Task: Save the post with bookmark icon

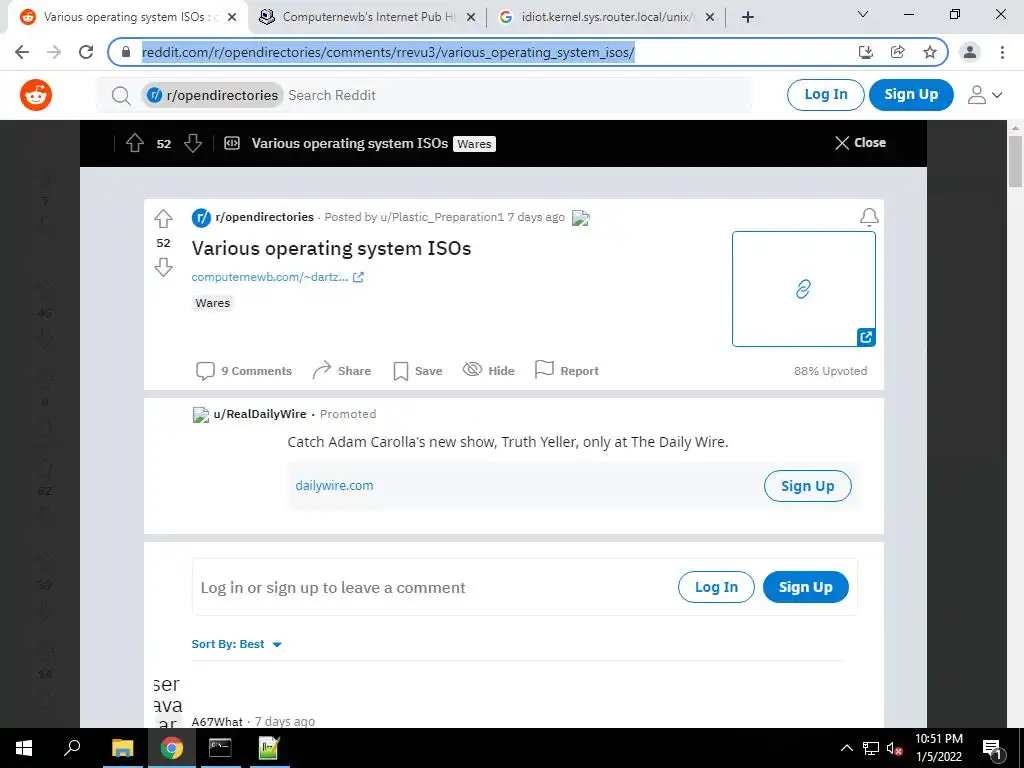Action: [417, 371]
